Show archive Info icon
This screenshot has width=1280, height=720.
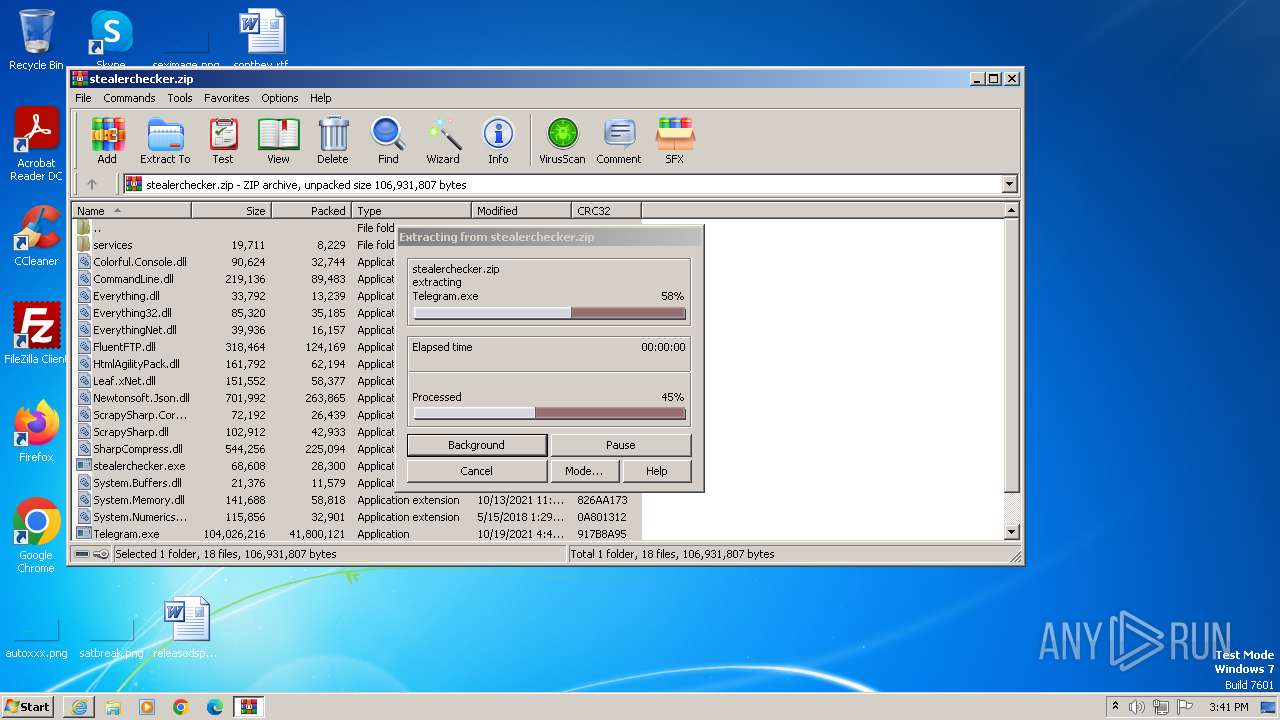[498, 140]
